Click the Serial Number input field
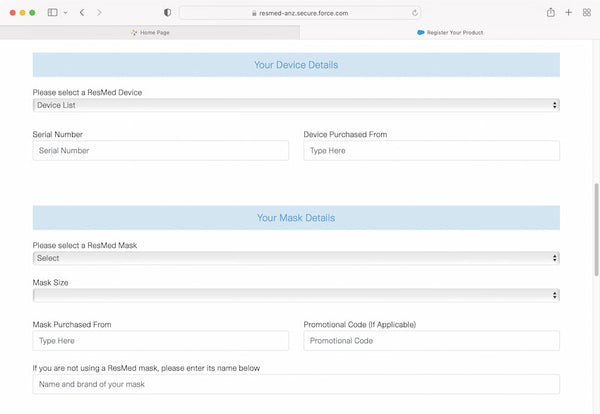 (x=161, y=150)
